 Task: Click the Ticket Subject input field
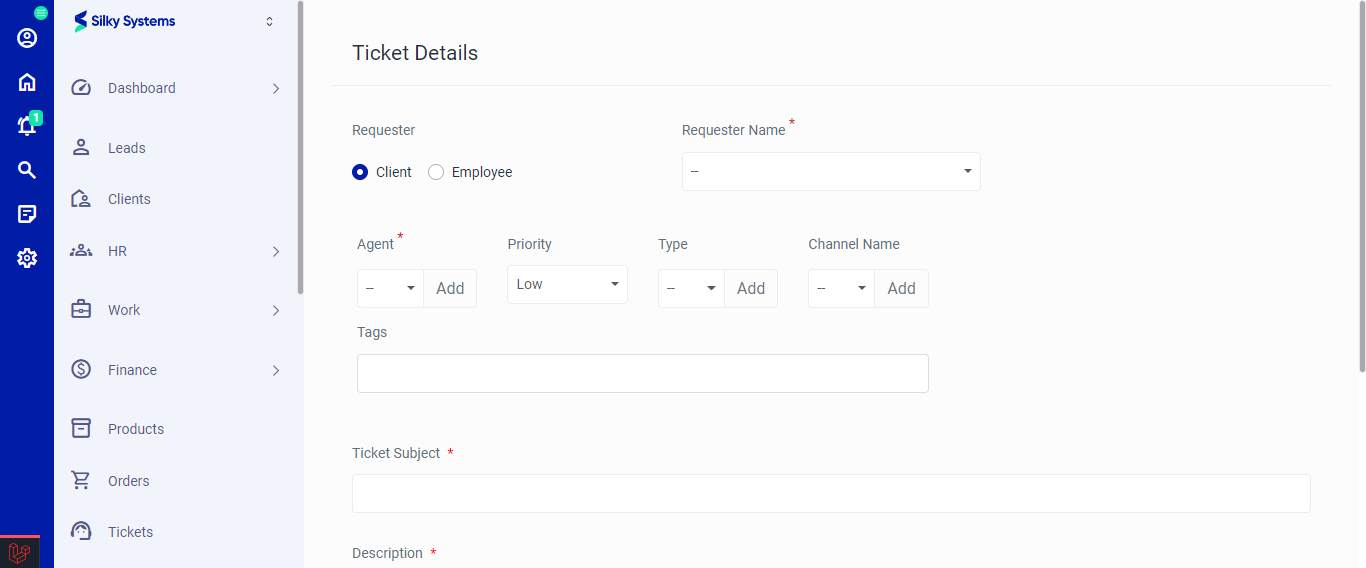click(830, 493)
